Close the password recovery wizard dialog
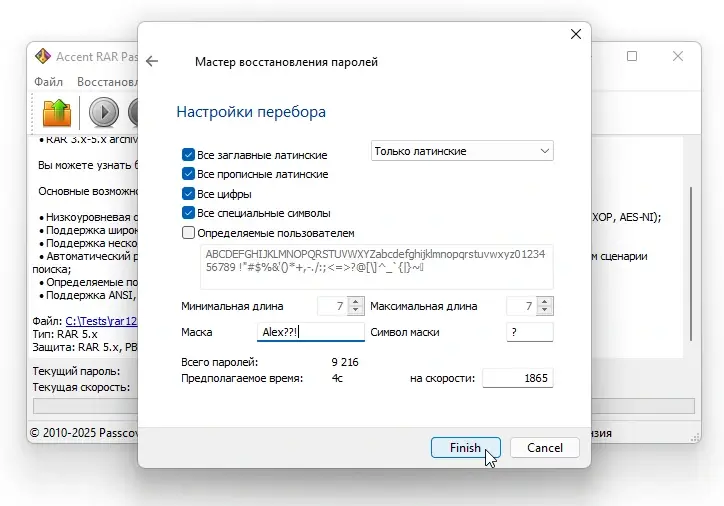Image resolution: width=724 pixels, height=506 pixels. (x=576, y=34)
